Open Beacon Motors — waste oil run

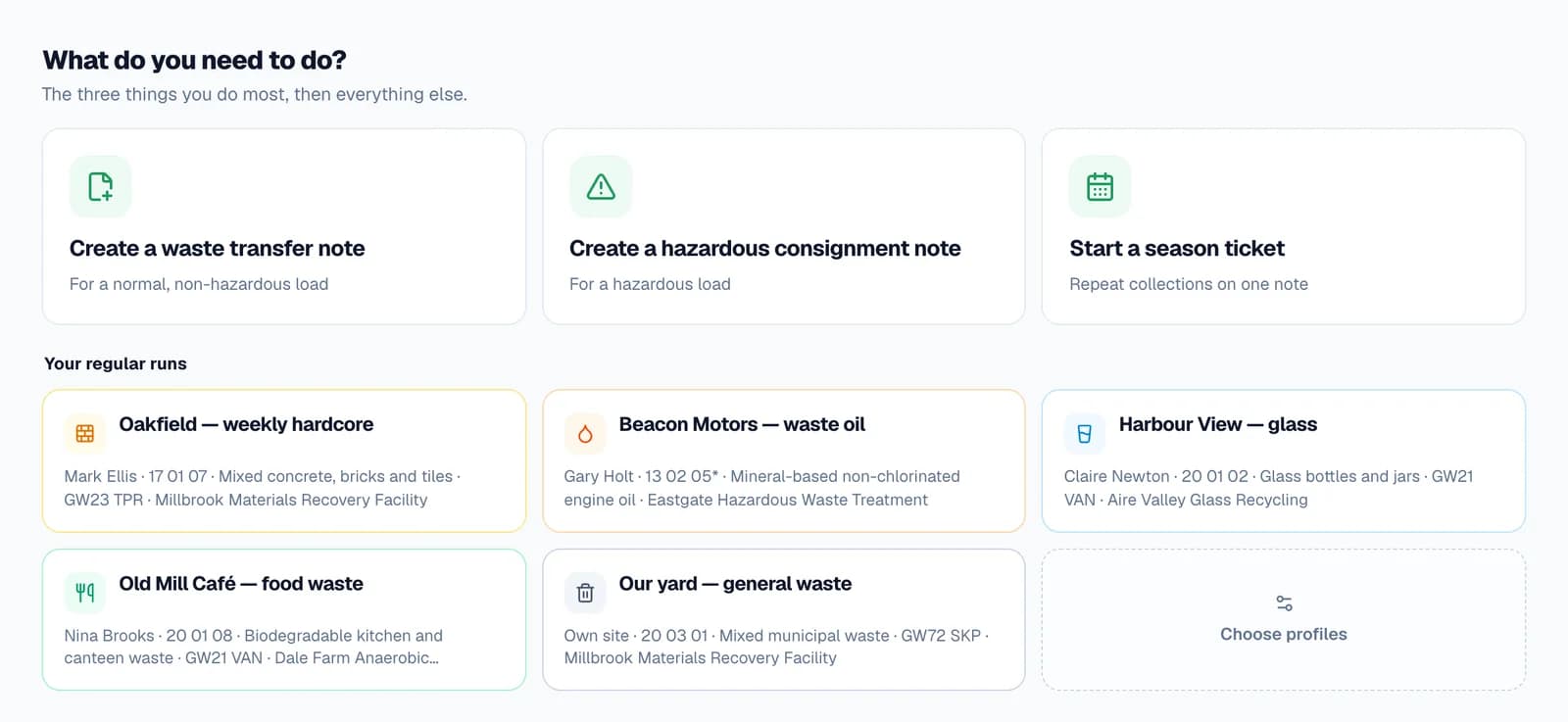(x=784, y=460)
